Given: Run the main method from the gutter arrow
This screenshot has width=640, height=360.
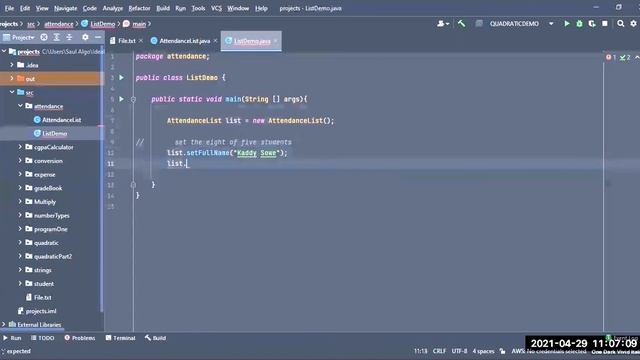Looking at the screenshot, I should pyautogui.click(x=121, y=99).
